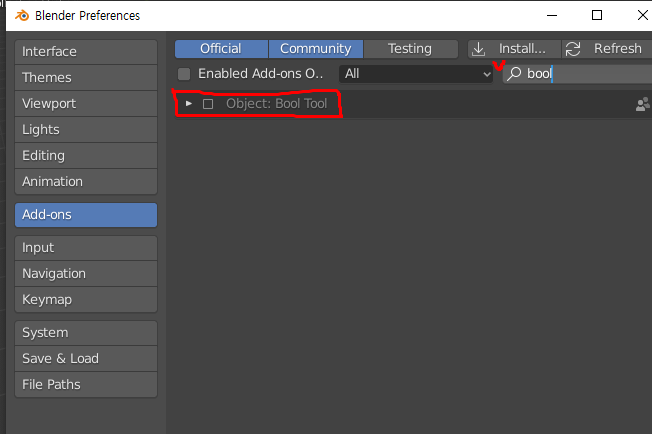Toggle Enabled Add-ons Only checkbox
The width and height of the screenshot is (652, 434).
point(184,74)
